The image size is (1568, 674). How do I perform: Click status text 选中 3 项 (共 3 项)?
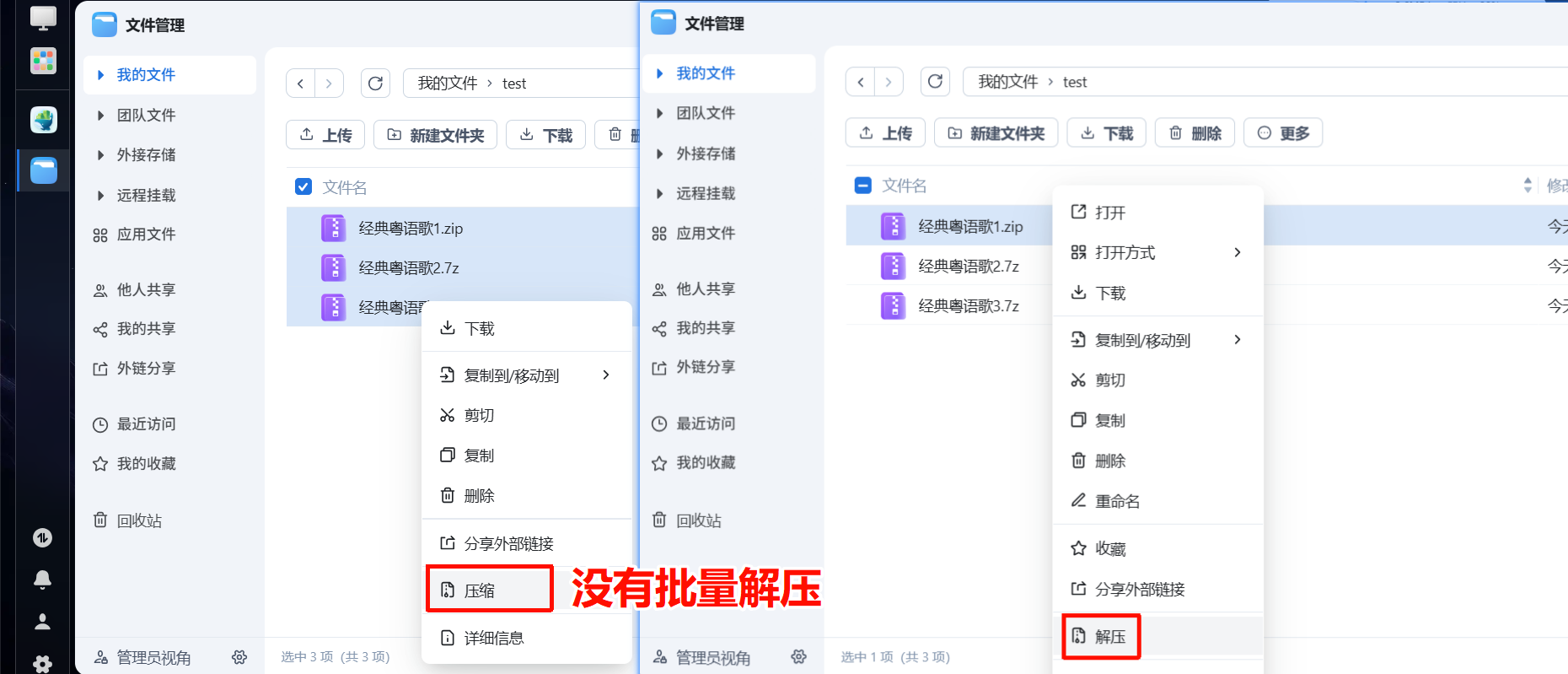click(336, 657)
